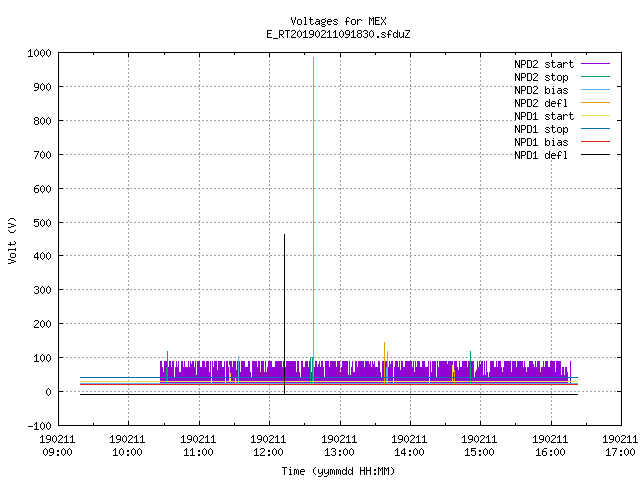Click the yellow NPD1 start legend line
Image resolution: width=640 pixels, height=480 pixels.
pos(595,116)
